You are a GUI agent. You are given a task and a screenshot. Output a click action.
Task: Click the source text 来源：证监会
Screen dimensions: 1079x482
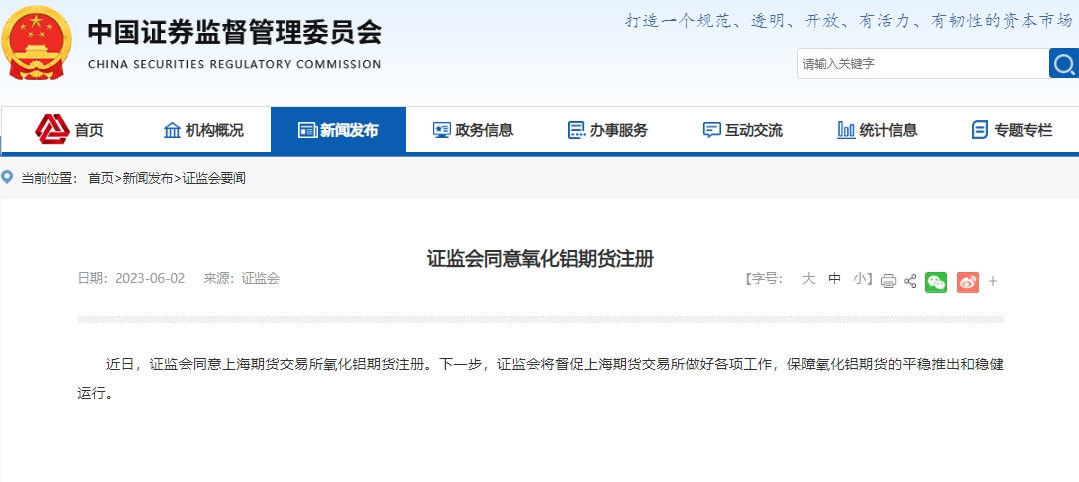pyautogui.click(x=242, y=279)
